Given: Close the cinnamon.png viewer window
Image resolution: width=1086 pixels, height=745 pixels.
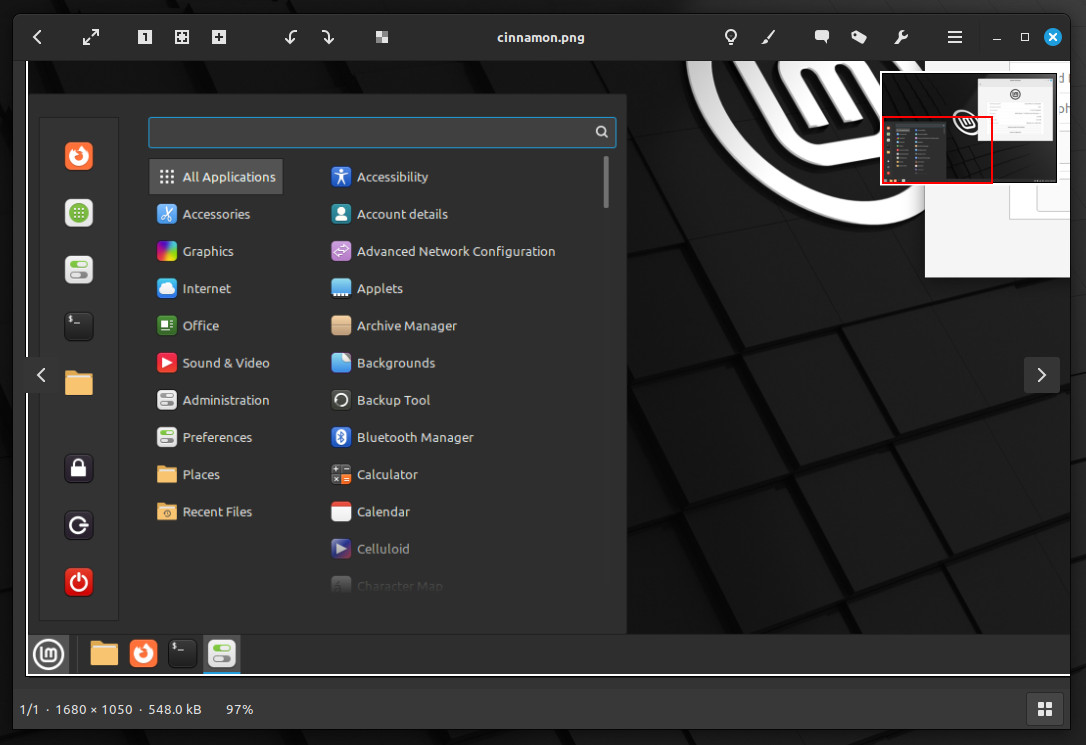Looking at the screenshot, I should click(x=1053, y=37).
